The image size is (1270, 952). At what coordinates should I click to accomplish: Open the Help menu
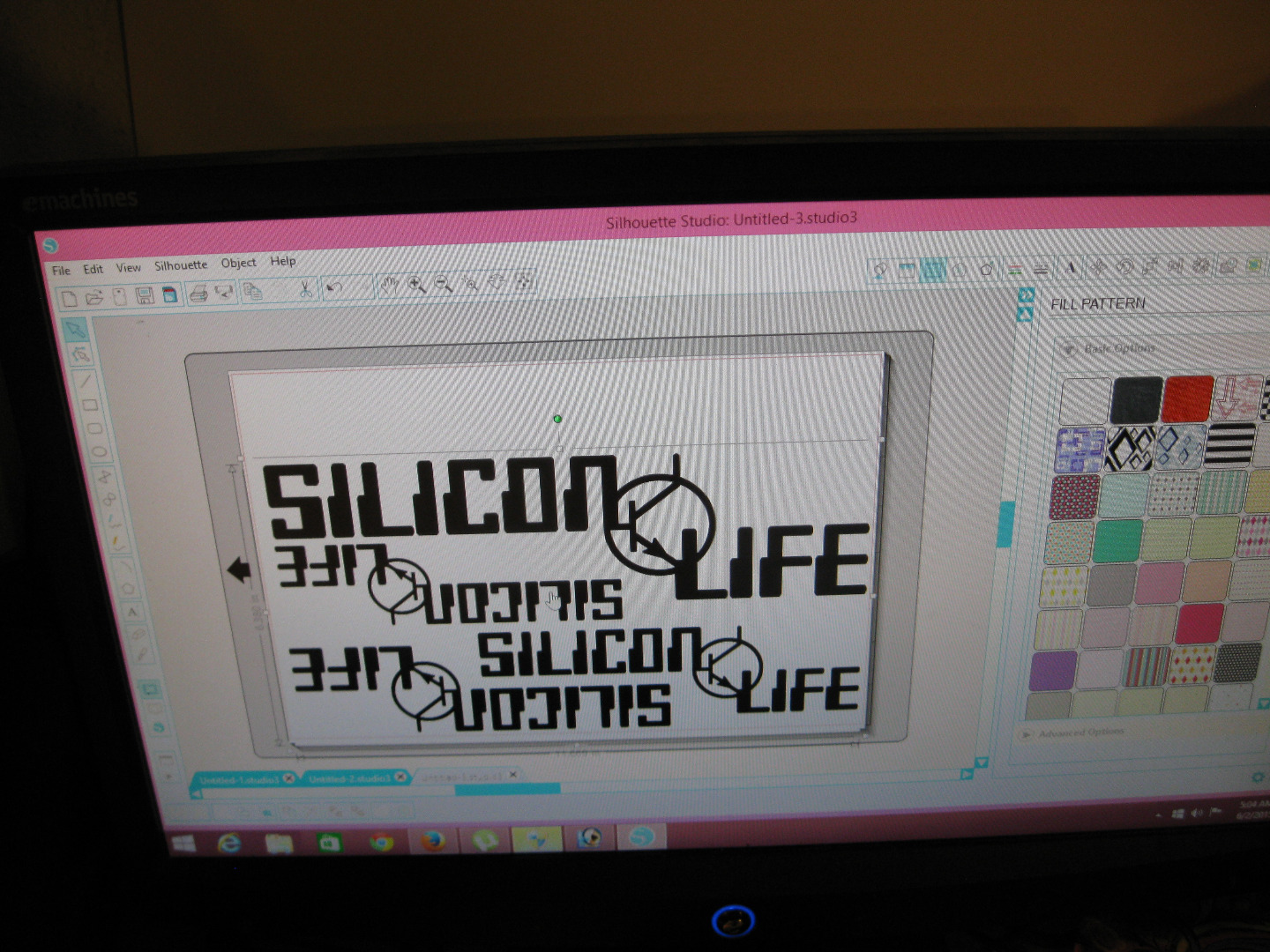pyautogui.click(x=282, y=261)
